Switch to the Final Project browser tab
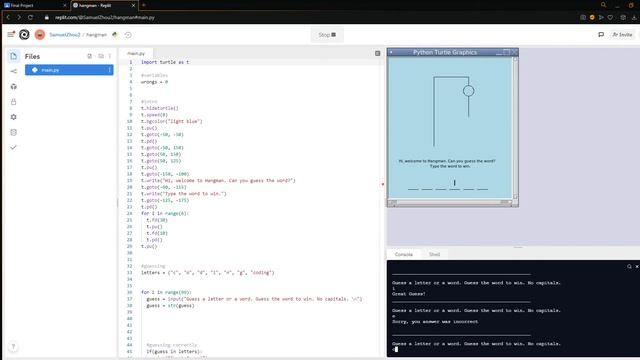This screenshot has height=360, width=640. coord(35,5)
